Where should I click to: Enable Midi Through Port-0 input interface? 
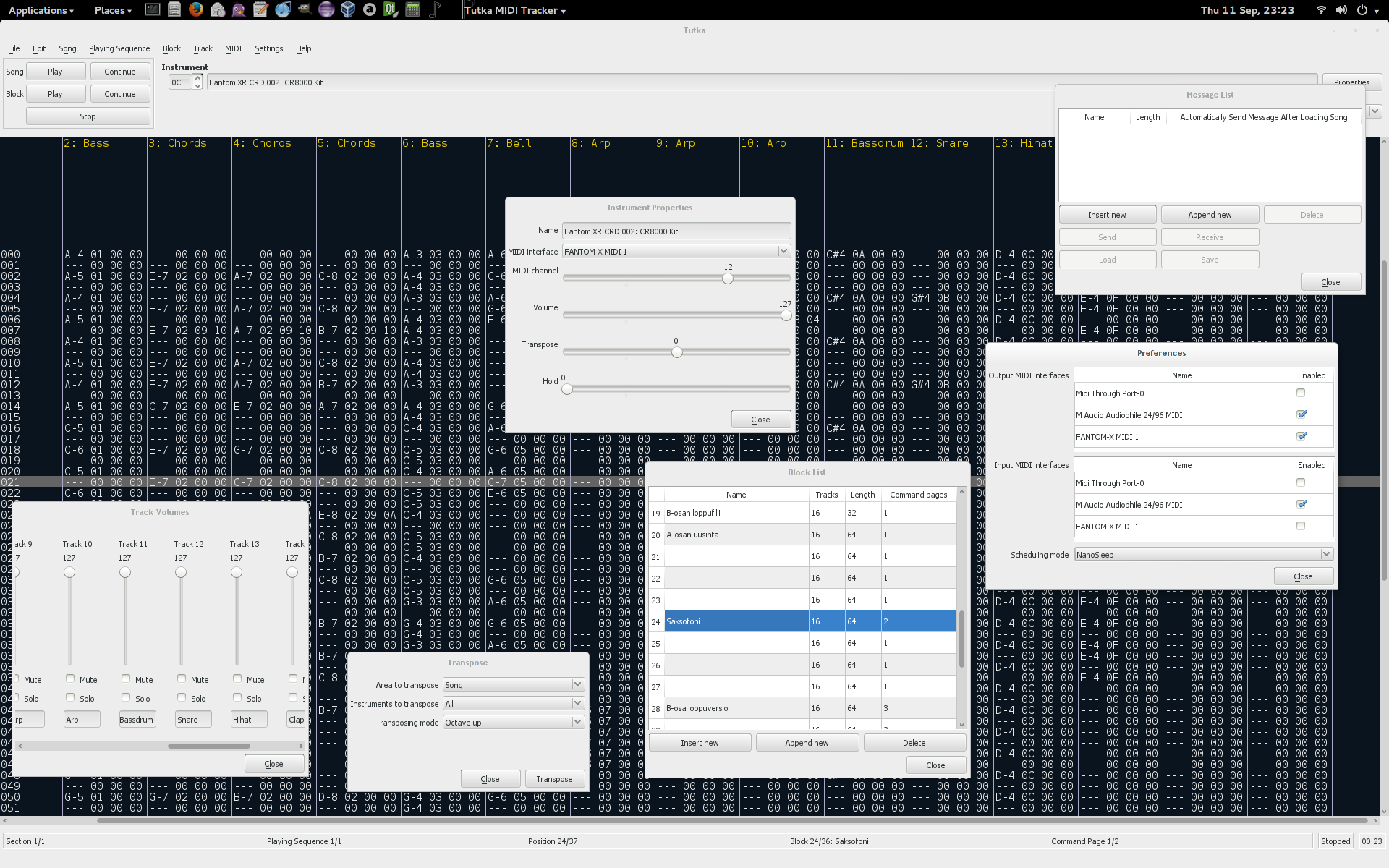1301,482
